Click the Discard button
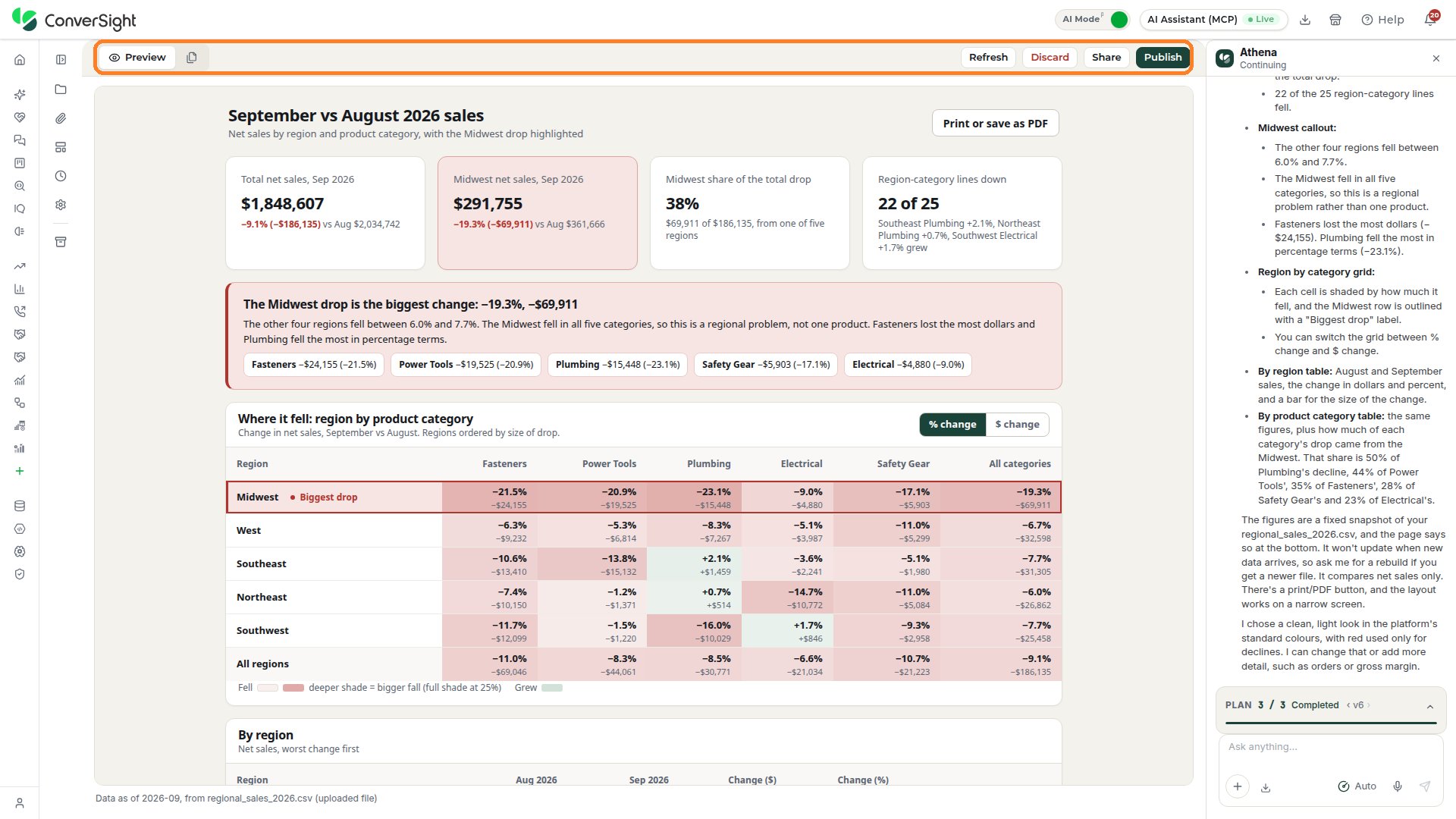Screen dimensions: 1456x819 click(x=1050, y=58)
